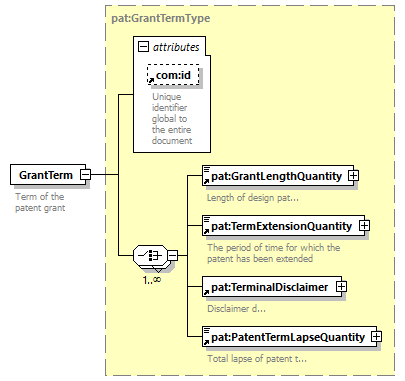Click reference arrow icon on pat:GrantLengthQuantity
This screenshot has height=381, width=405.
(207, 182)
